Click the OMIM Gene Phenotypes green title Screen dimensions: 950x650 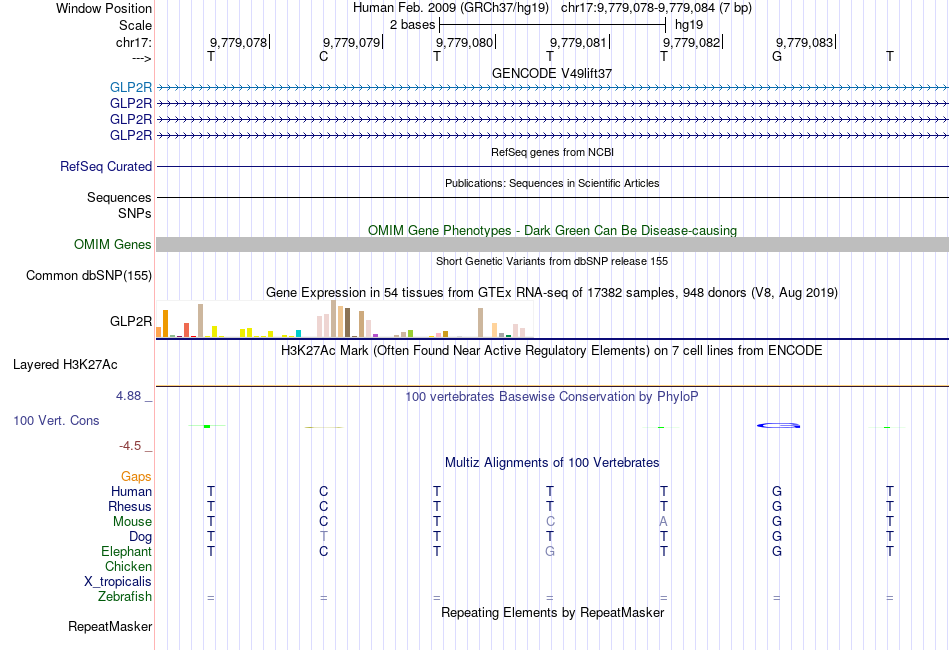(552, 231)
